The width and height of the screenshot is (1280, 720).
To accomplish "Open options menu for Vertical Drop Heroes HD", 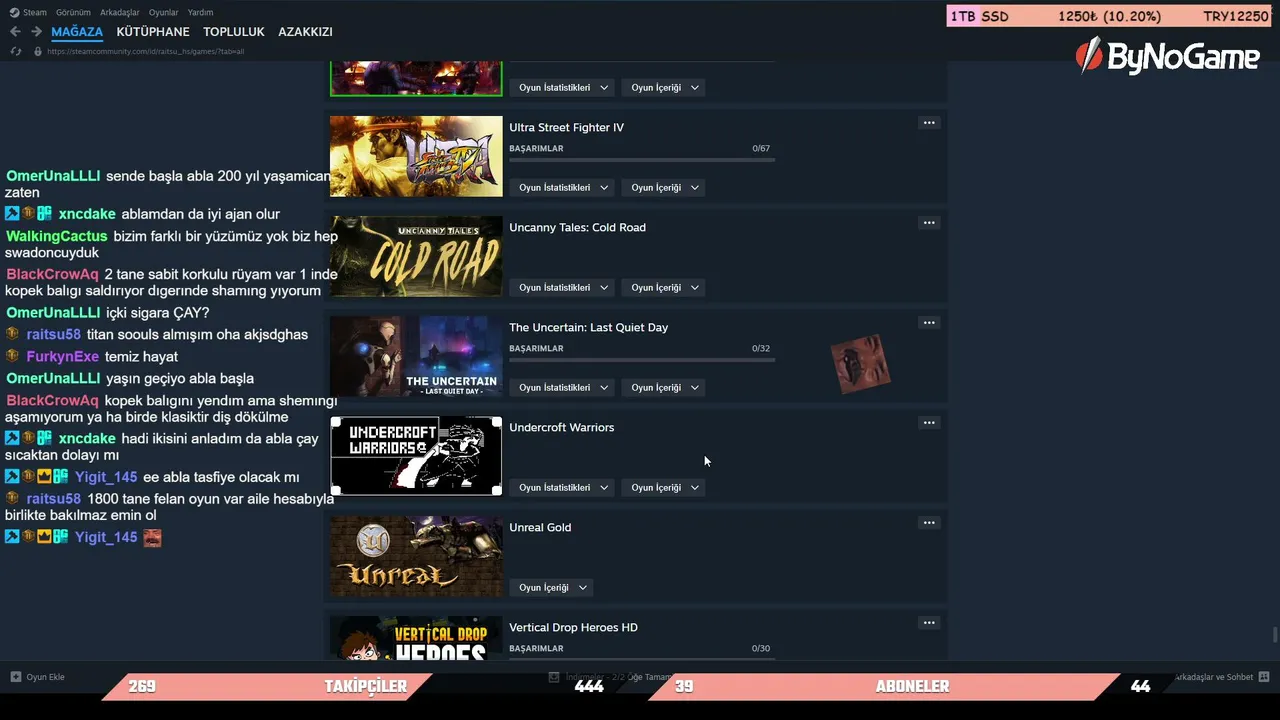I will 929,623.
